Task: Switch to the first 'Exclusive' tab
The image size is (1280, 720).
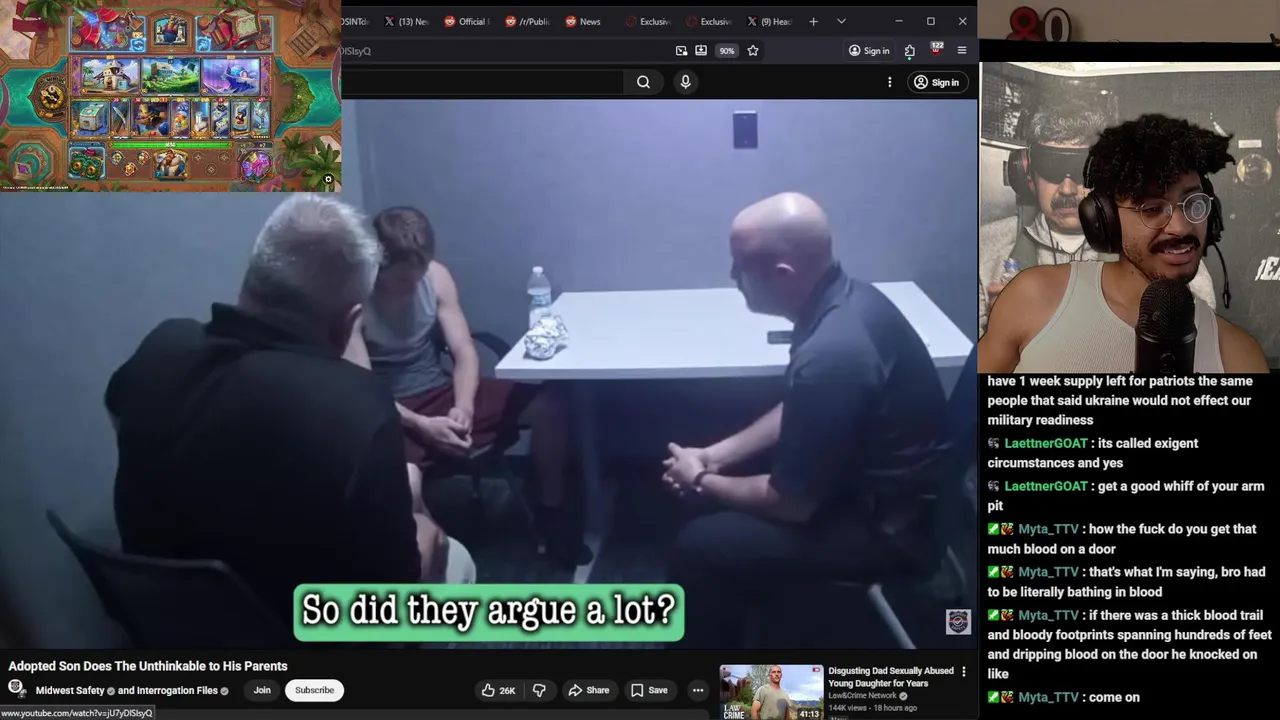Action: pyautogui.click(x=647, y=21)
